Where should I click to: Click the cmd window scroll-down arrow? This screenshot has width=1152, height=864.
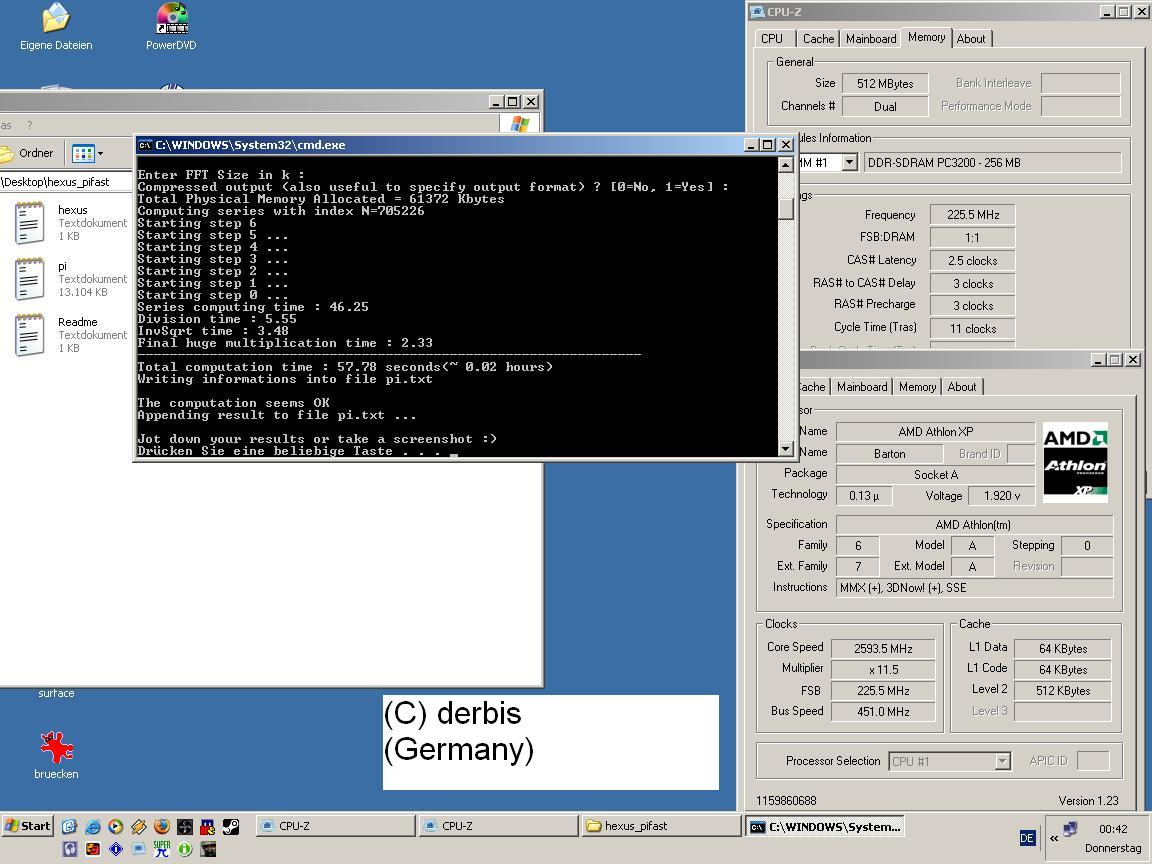click(785, 448)
